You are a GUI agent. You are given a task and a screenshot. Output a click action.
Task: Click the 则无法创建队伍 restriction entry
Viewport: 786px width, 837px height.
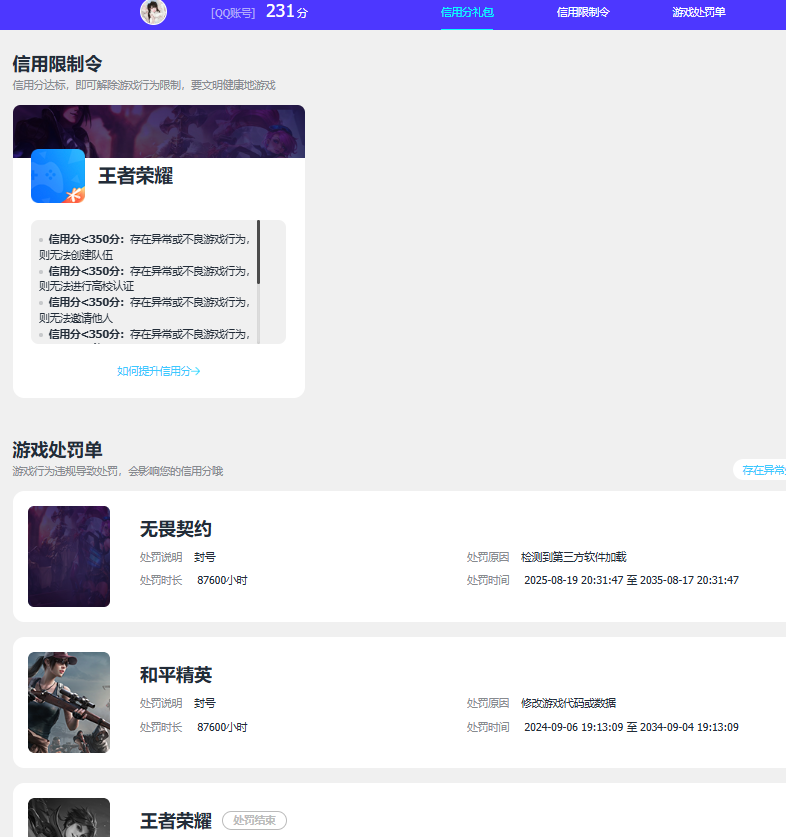[x=76, y=255]
